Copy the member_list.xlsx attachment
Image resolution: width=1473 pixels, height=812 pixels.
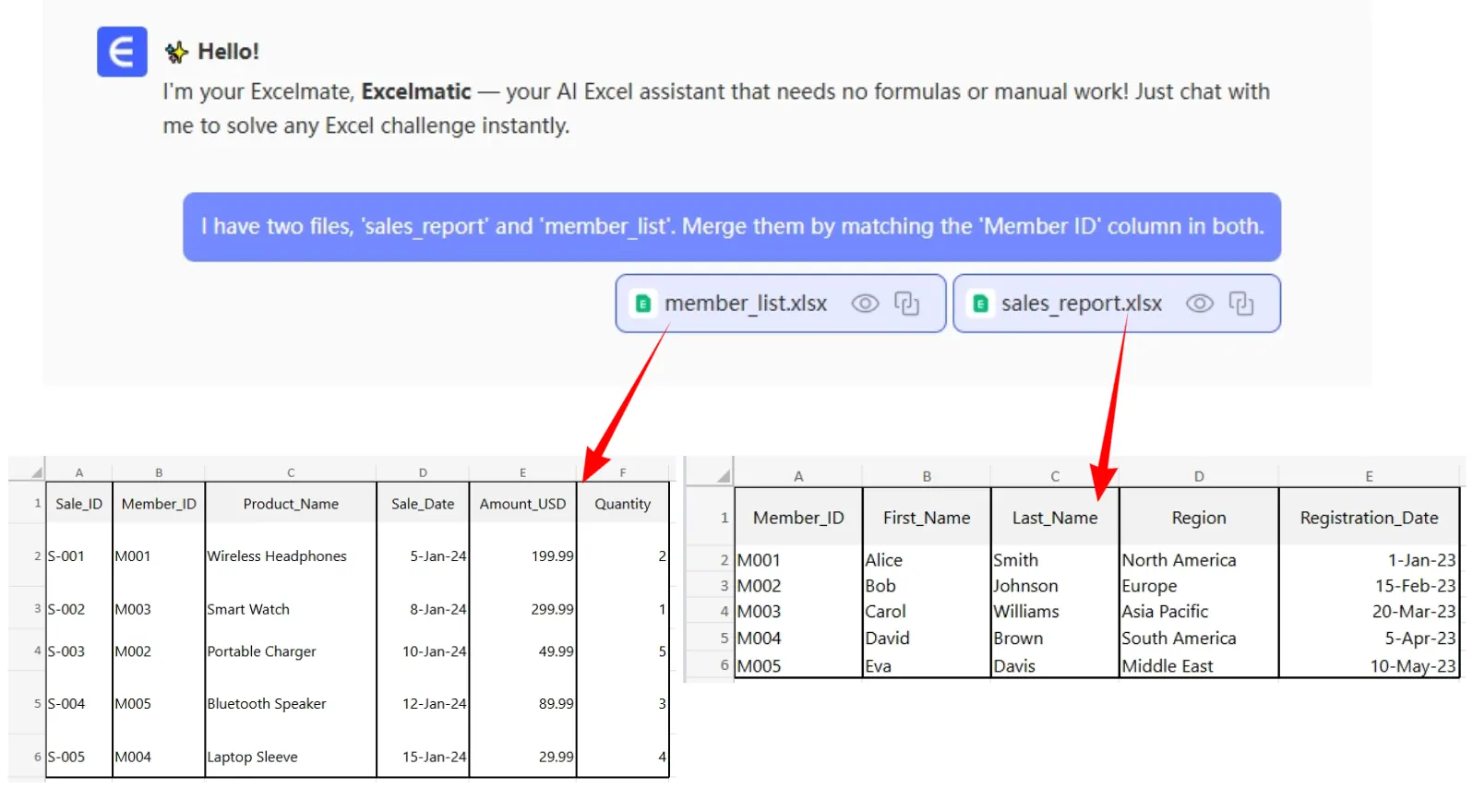coord(906,304)
